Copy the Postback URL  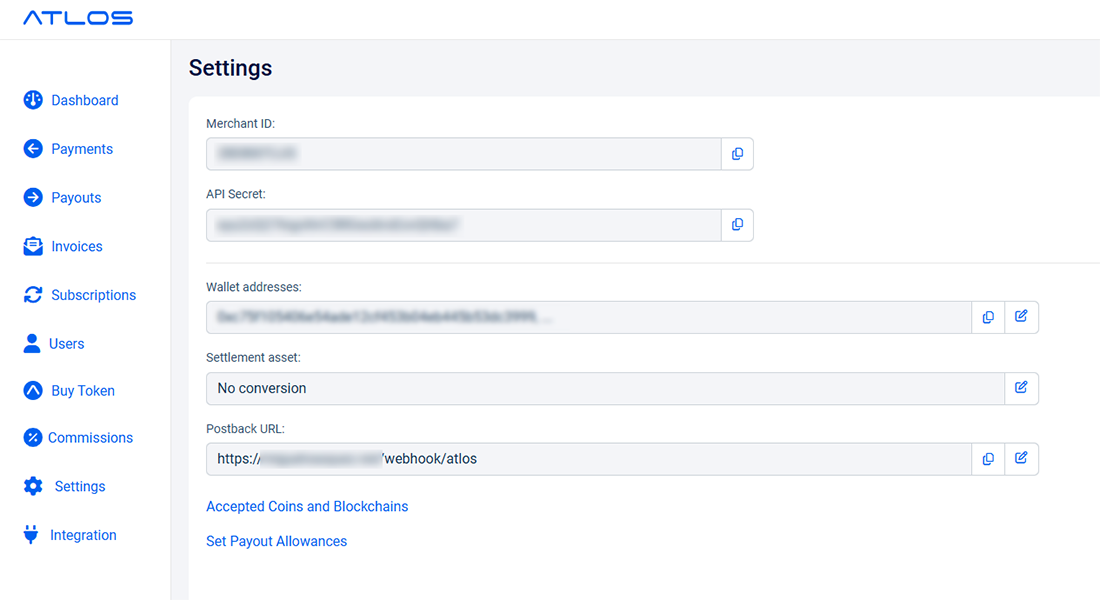click(x=988, y=459)
